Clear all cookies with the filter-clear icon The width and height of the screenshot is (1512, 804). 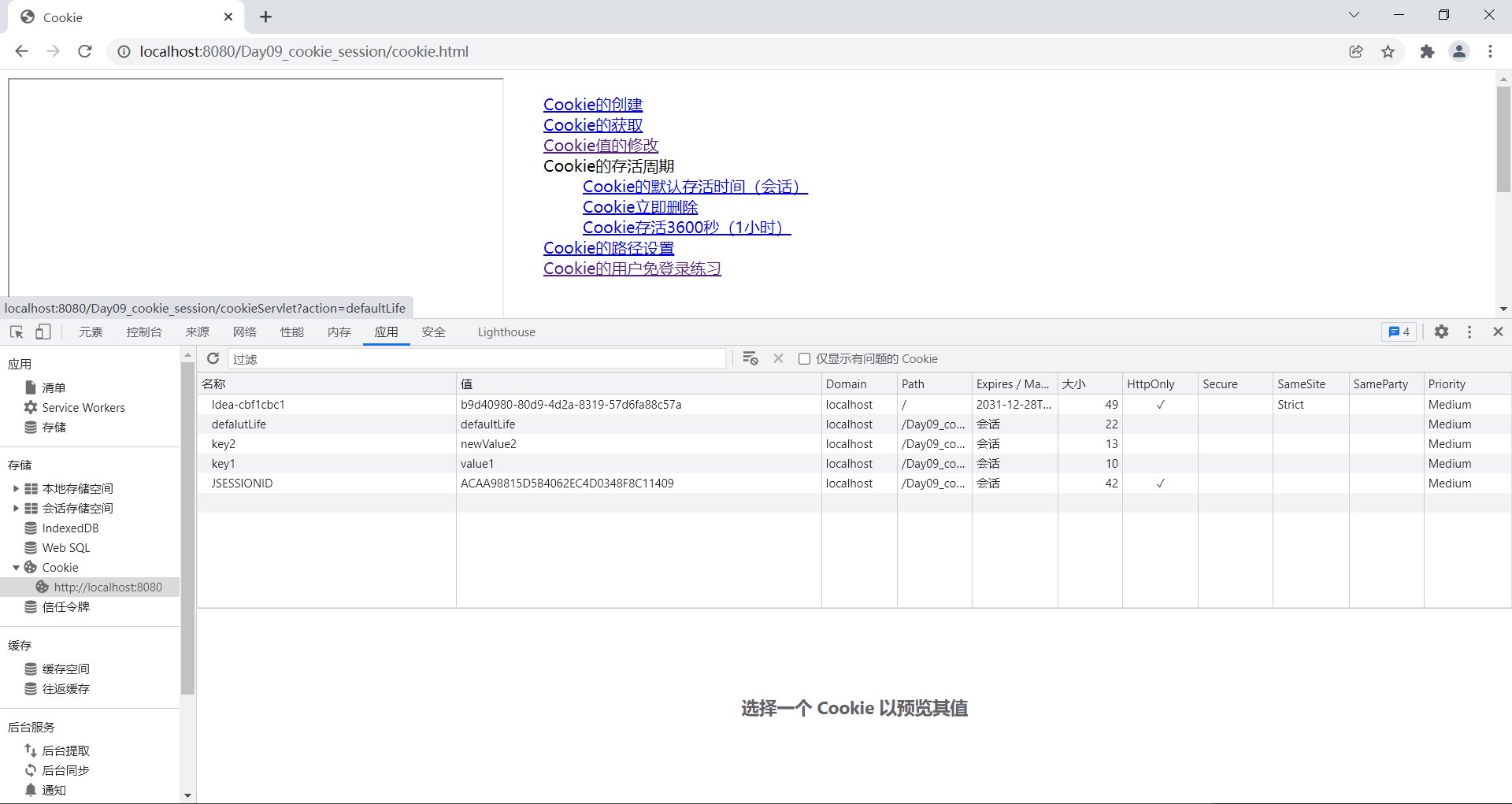[750, 358]
